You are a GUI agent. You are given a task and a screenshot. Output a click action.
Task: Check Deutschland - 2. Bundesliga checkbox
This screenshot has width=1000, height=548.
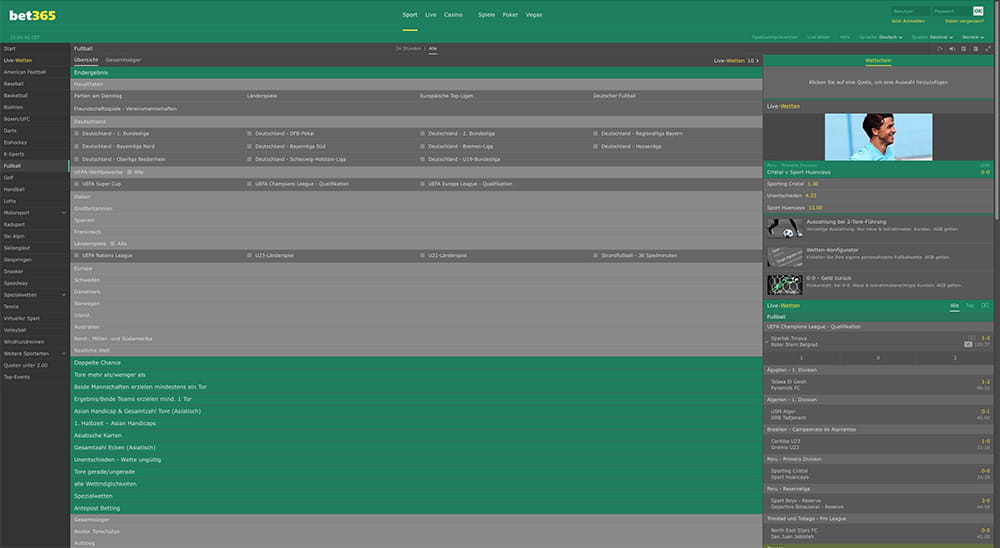[x=422, y=133]
